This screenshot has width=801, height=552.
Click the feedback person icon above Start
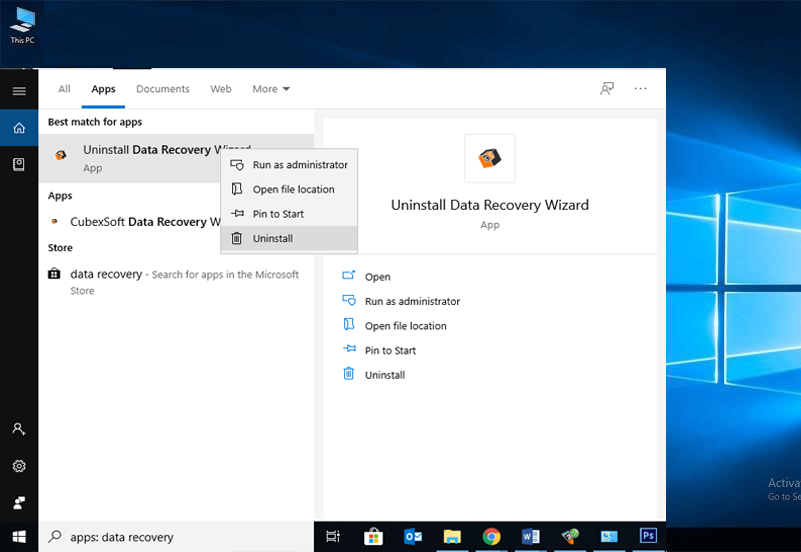pos(19,503)
